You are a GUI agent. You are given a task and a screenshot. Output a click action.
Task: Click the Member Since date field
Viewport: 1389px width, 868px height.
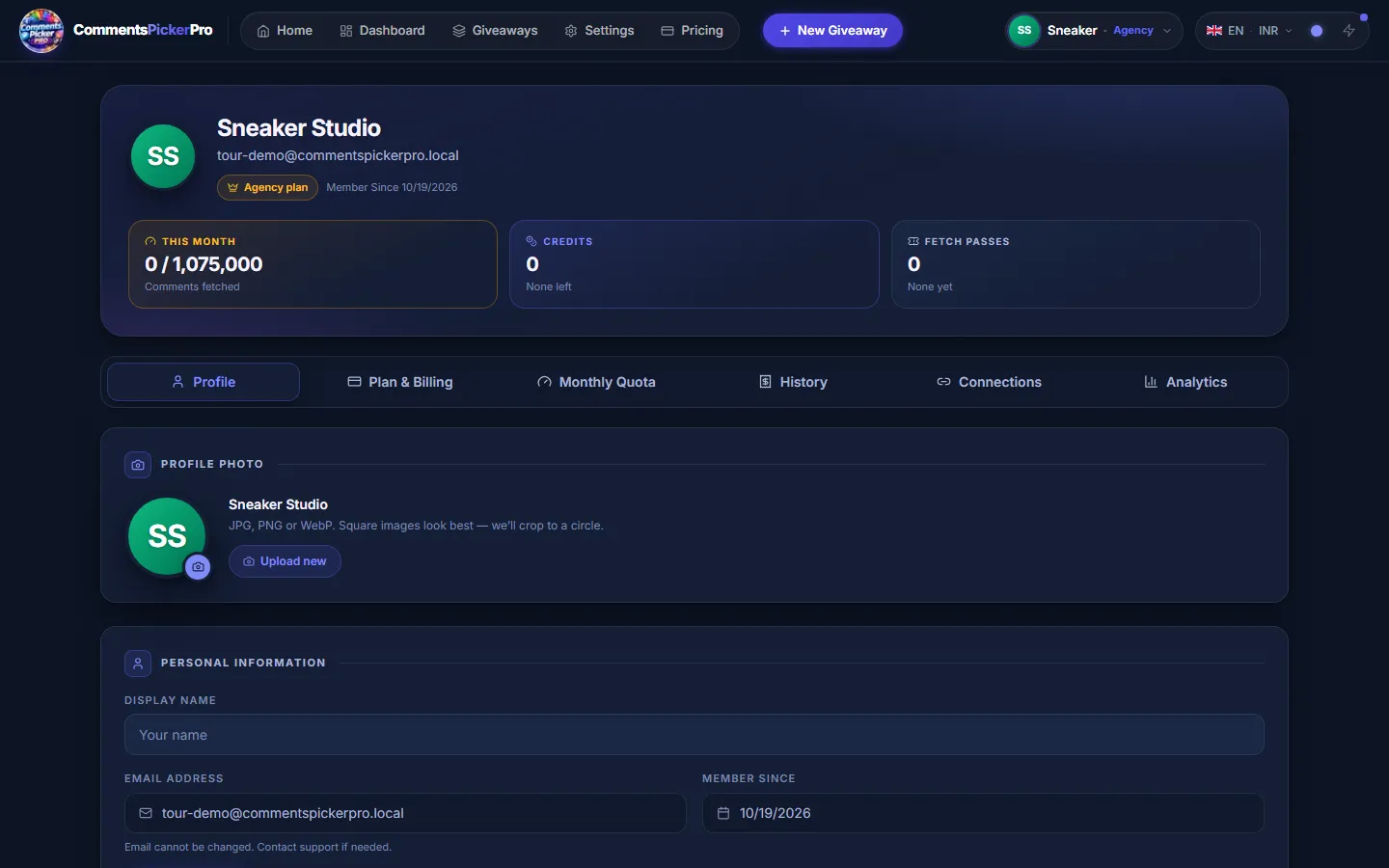coord(983,813)
